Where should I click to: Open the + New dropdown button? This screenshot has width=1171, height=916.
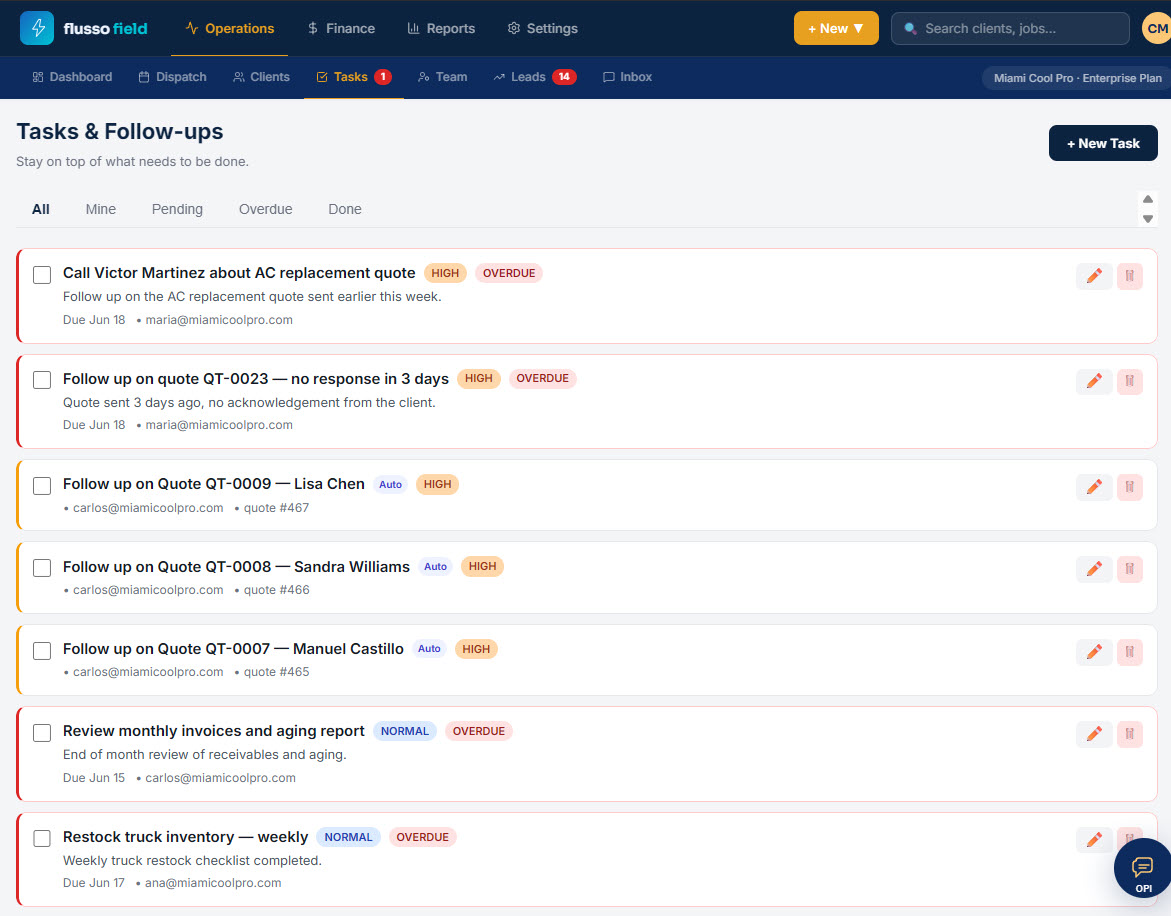[836, 28]
